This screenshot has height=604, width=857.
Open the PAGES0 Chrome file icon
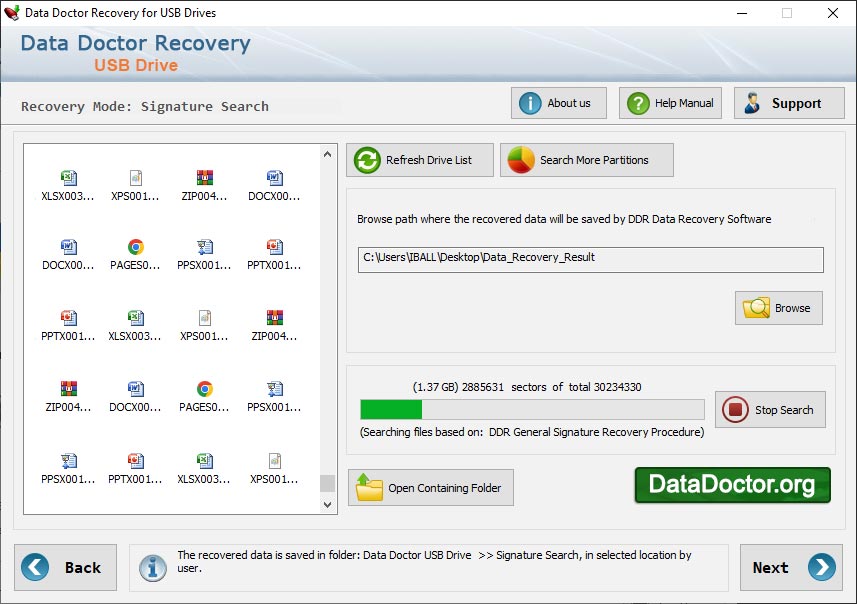click(135, 245)
